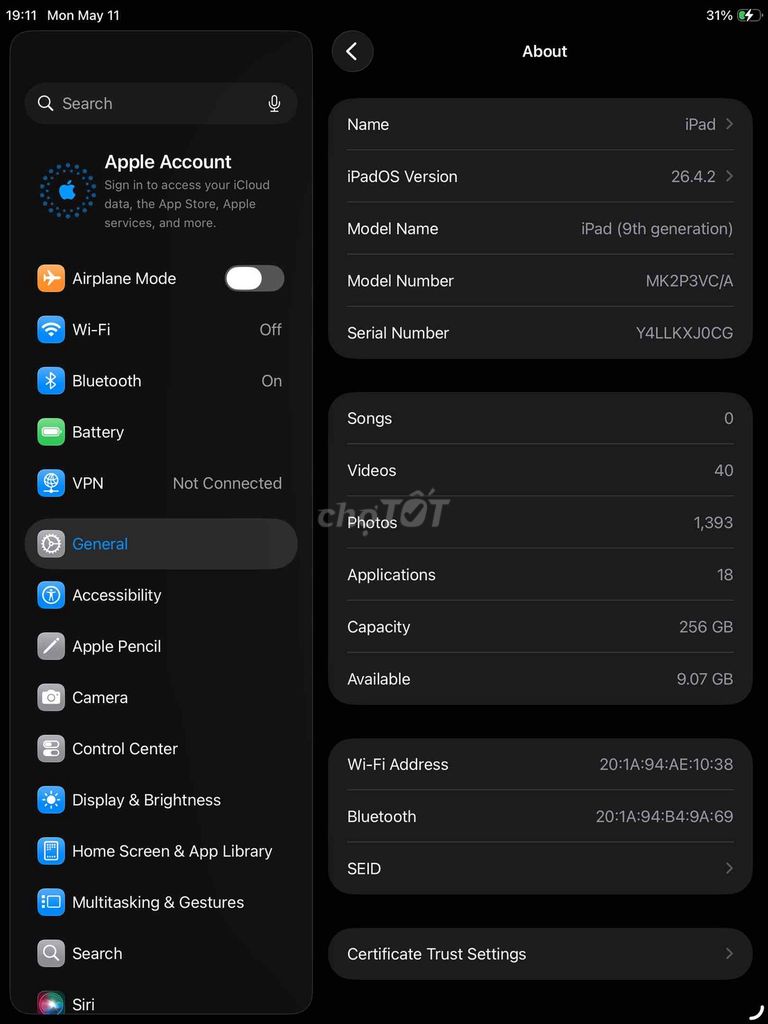The width and height of the screenshot is (768, 1024).
Task: Tap the SEID label
Action: (x=364, y=869)
